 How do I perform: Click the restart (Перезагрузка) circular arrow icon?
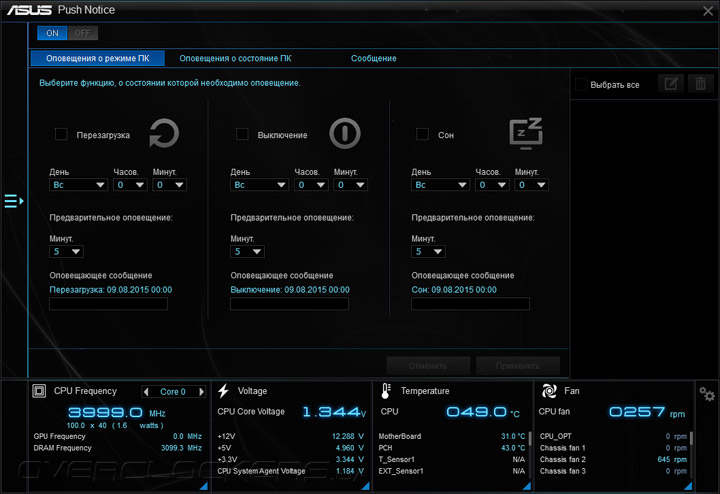164,133
